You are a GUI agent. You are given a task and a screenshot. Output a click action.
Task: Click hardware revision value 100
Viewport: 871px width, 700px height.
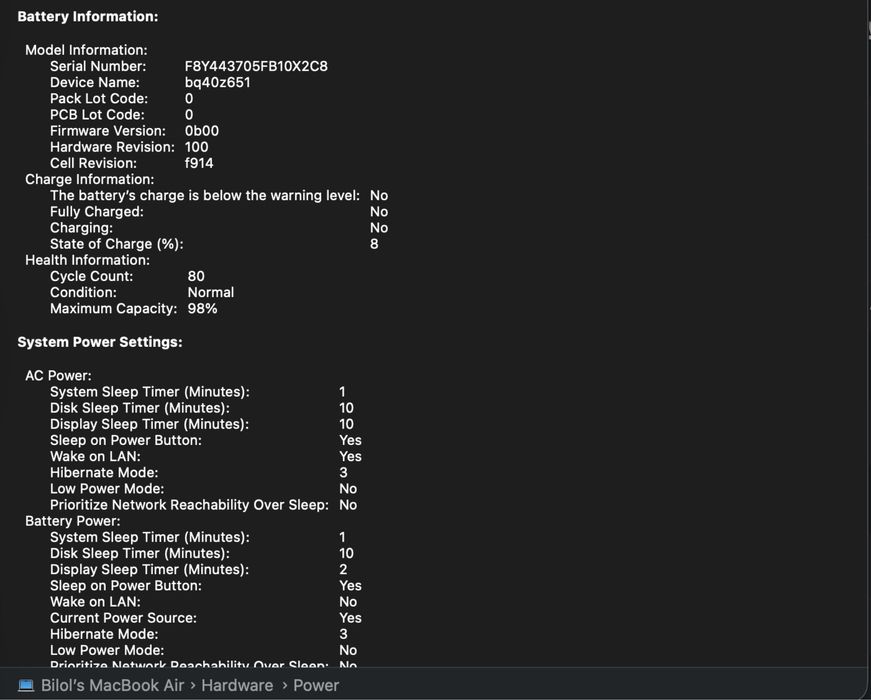[x=197, y=147]
